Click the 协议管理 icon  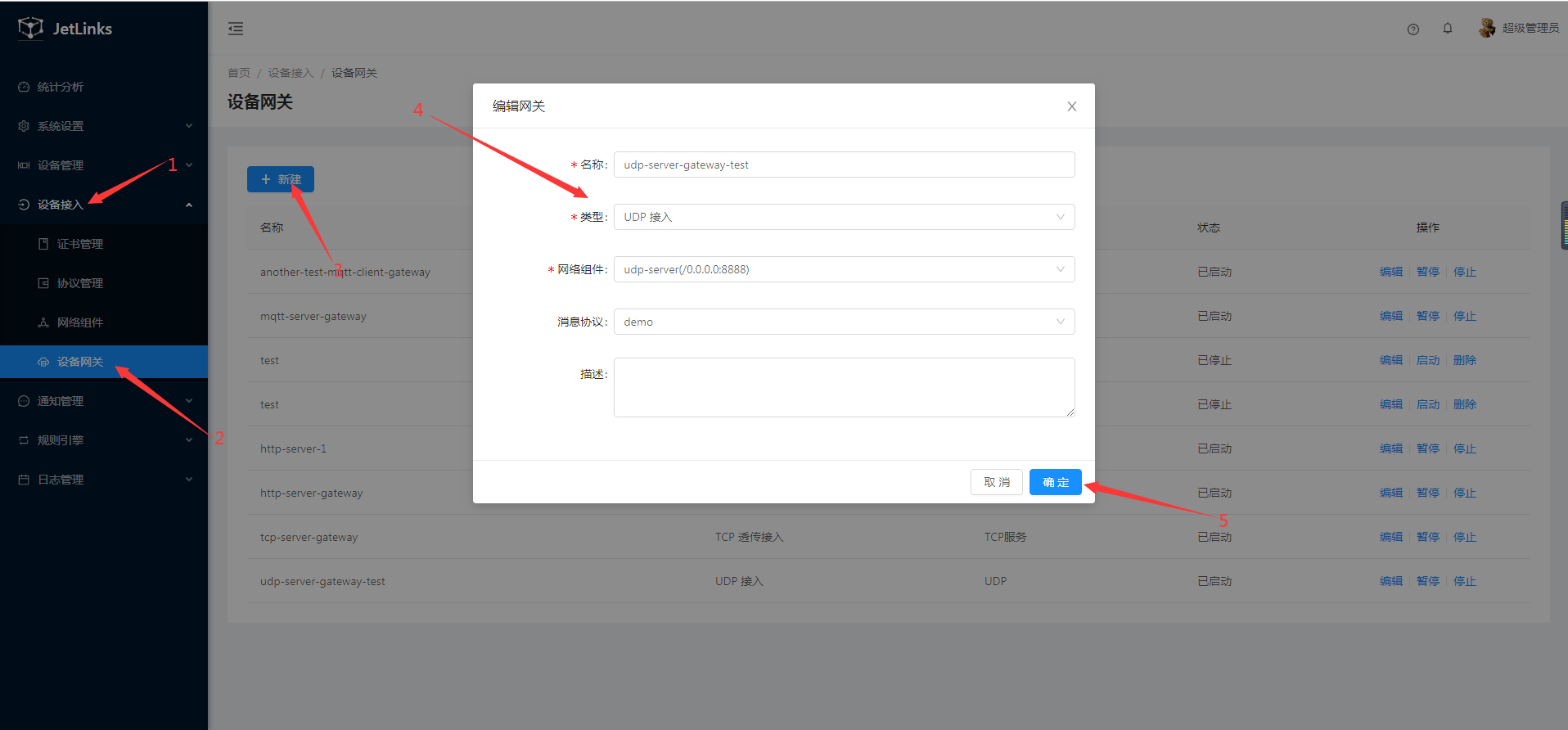[x=43, y=283]
